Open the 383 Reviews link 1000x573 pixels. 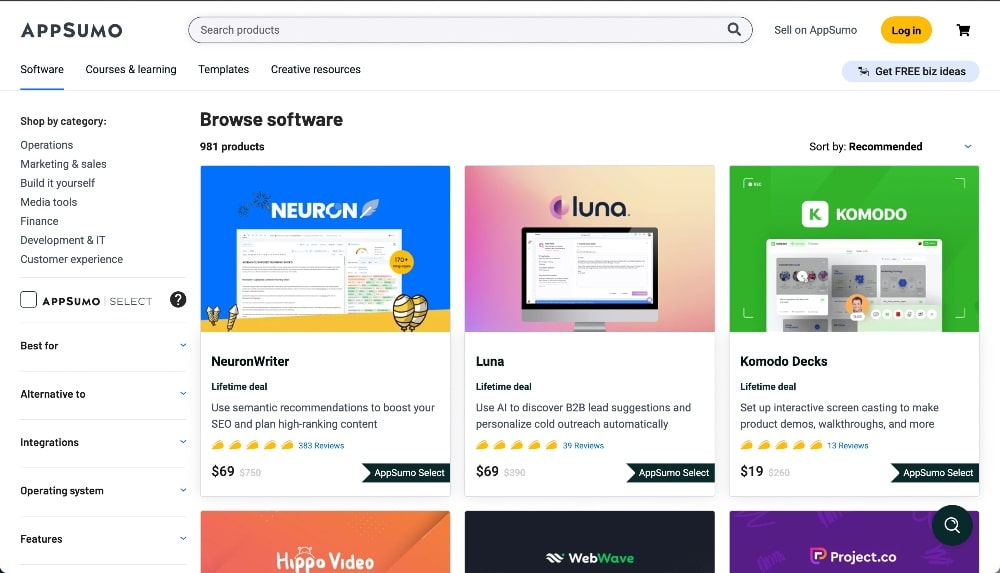click(x=321, y=445)
